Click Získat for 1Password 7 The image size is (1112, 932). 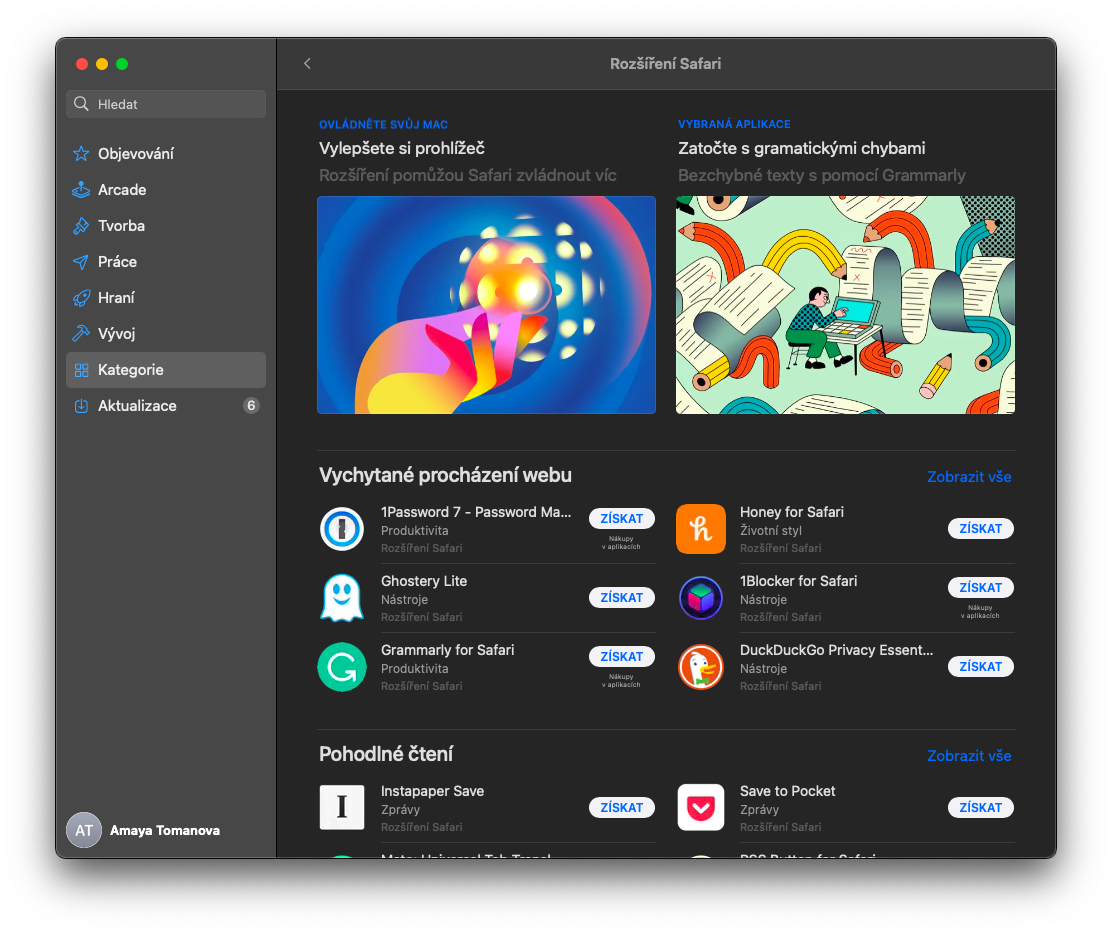tap(621, 518)
